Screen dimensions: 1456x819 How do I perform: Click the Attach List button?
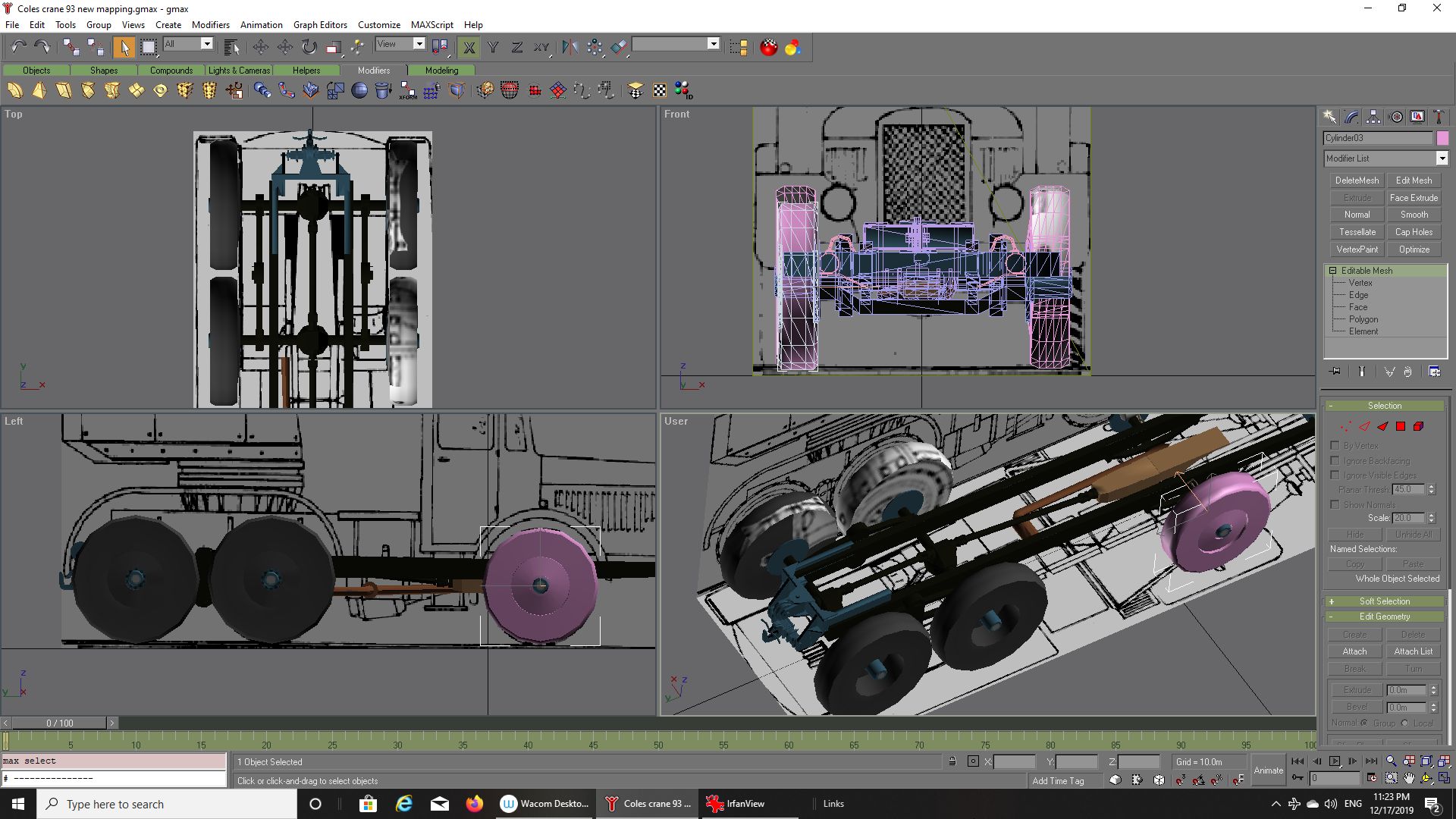pyautogui.click(x=1413, y=651)
